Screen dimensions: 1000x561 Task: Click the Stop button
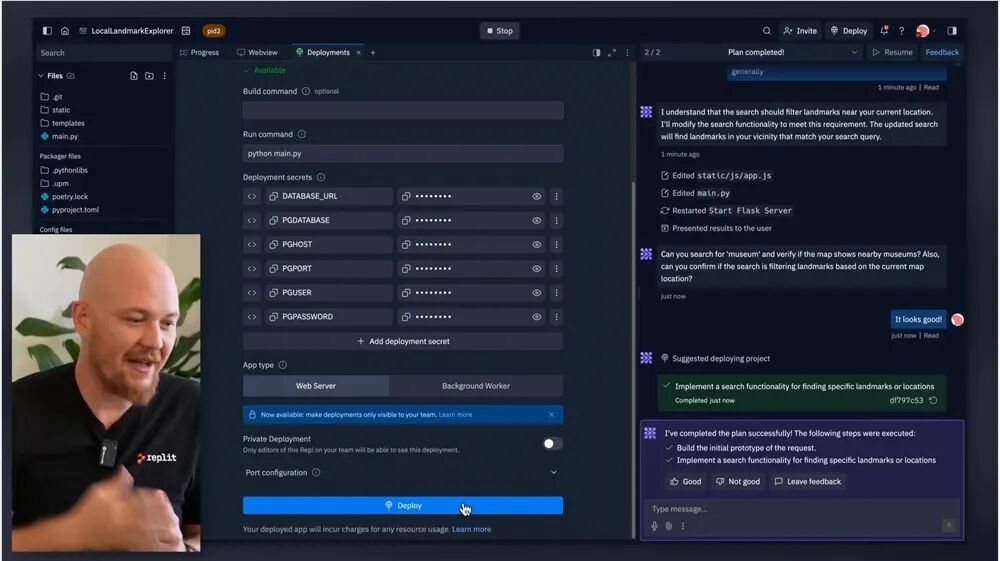(x=499, y=31)
